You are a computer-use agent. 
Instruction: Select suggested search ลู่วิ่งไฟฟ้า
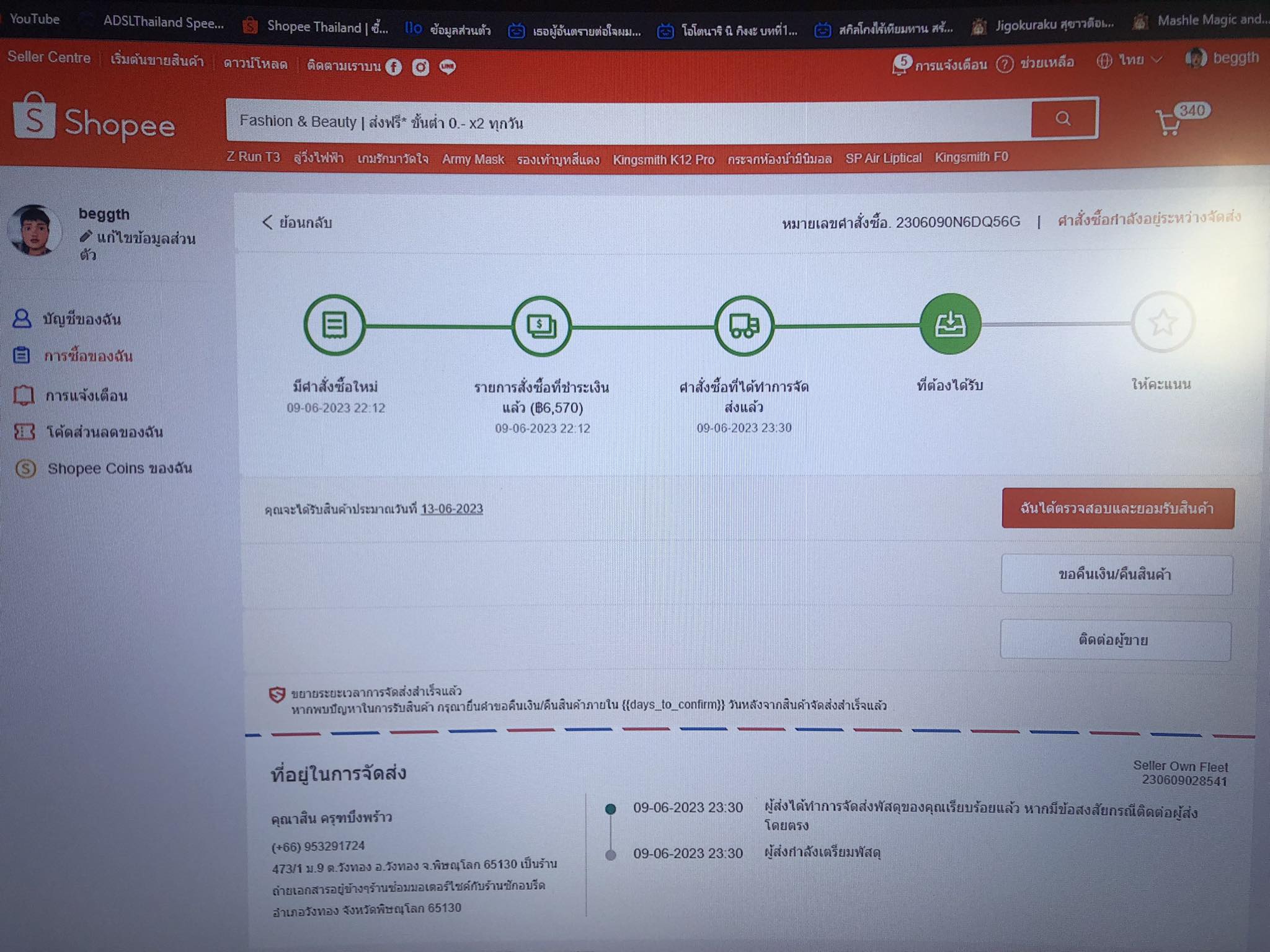coord(318,158)
